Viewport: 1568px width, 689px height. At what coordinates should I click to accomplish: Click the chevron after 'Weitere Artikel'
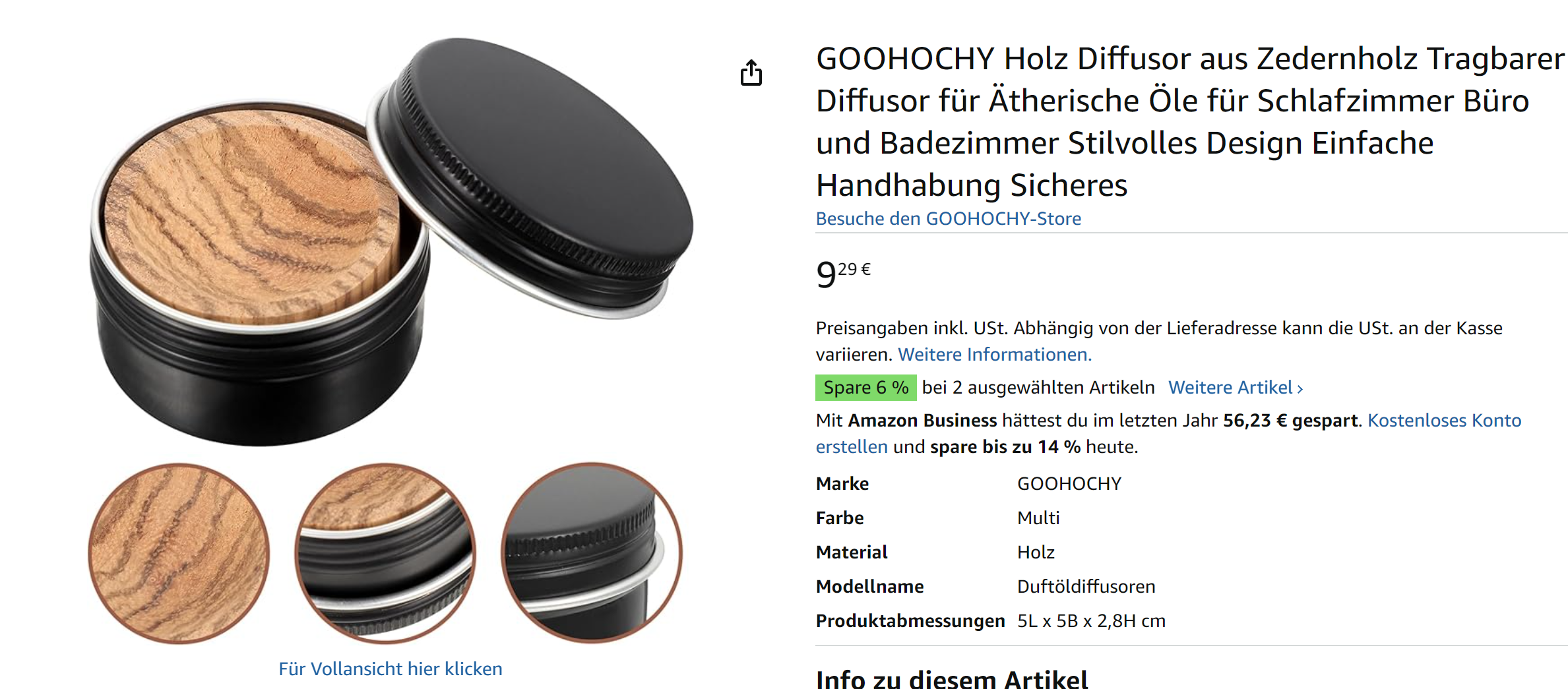(x=1300, y=388)
